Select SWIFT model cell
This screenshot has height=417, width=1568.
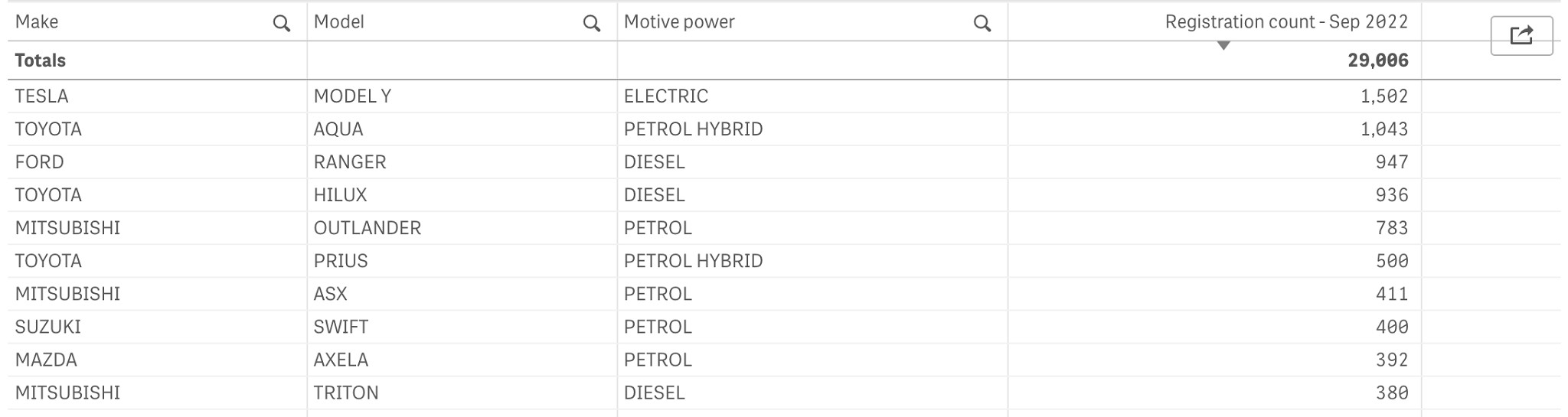[x=341, y=327]
